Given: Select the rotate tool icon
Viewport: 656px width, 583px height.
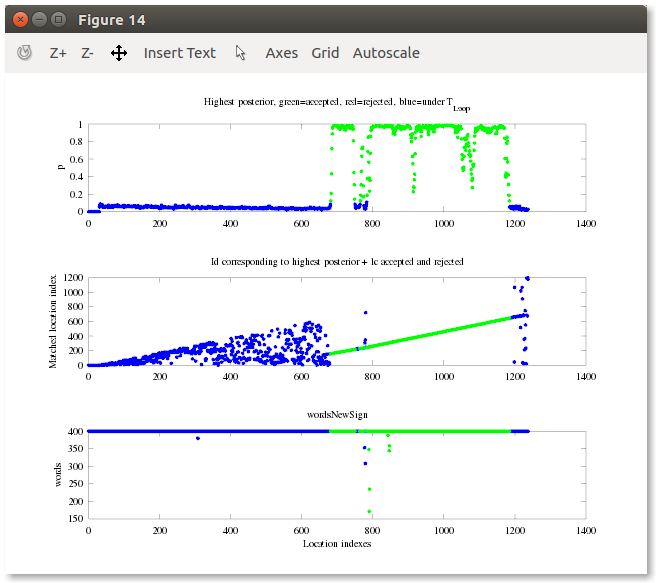Looking at the screenshot, I should (25, 53).
